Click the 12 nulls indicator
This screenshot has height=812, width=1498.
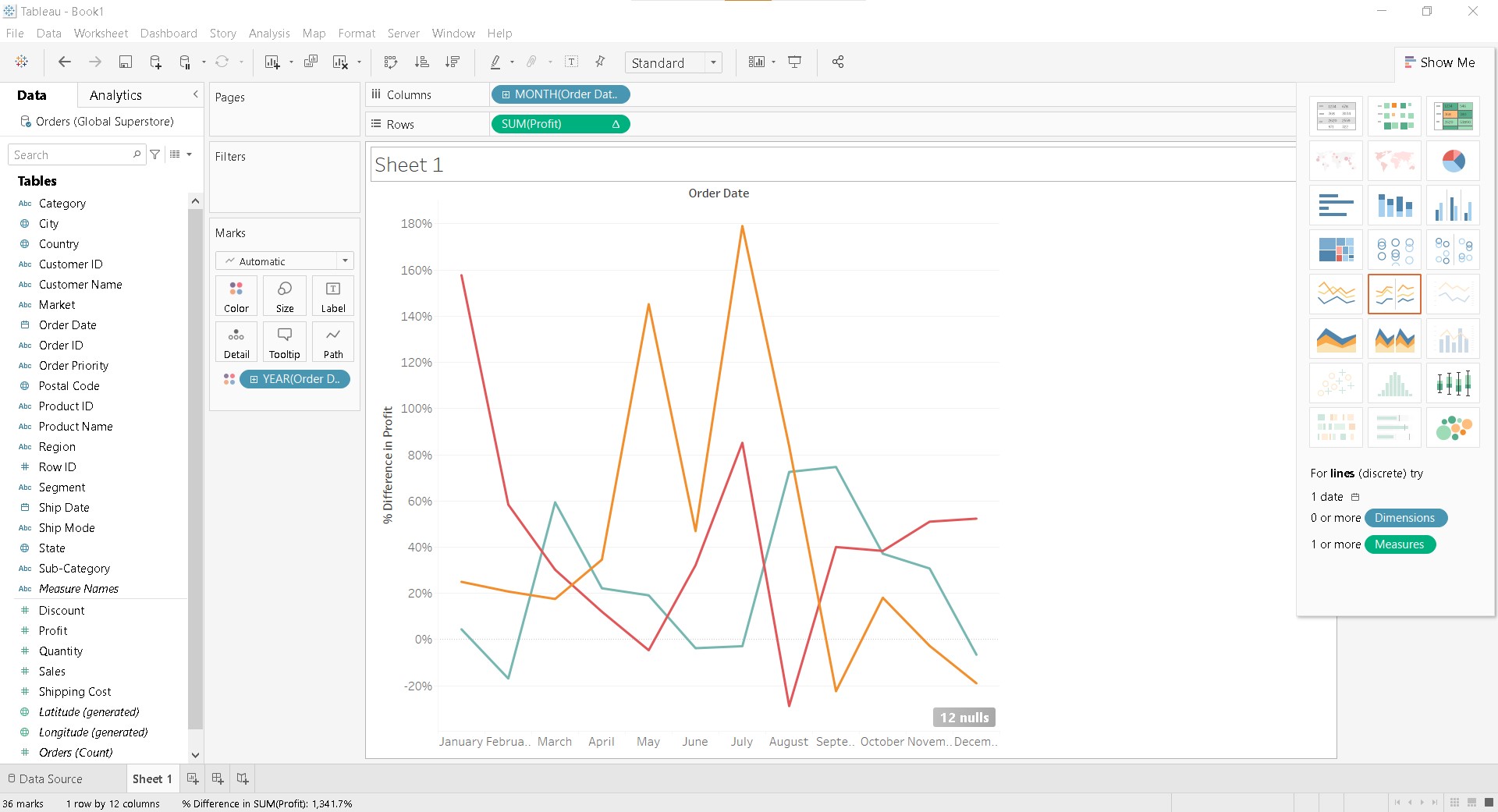point(964,718)
